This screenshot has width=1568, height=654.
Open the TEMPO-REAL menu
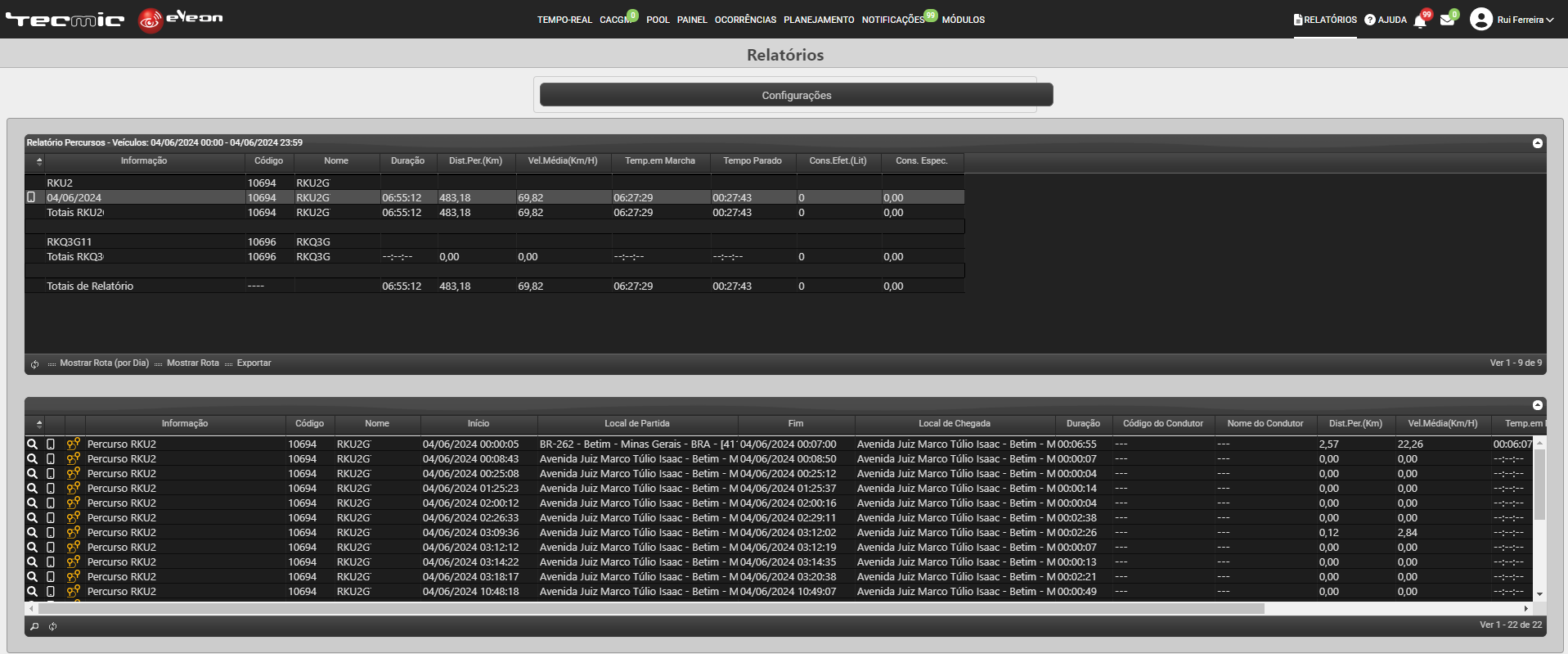click(564, 20)
